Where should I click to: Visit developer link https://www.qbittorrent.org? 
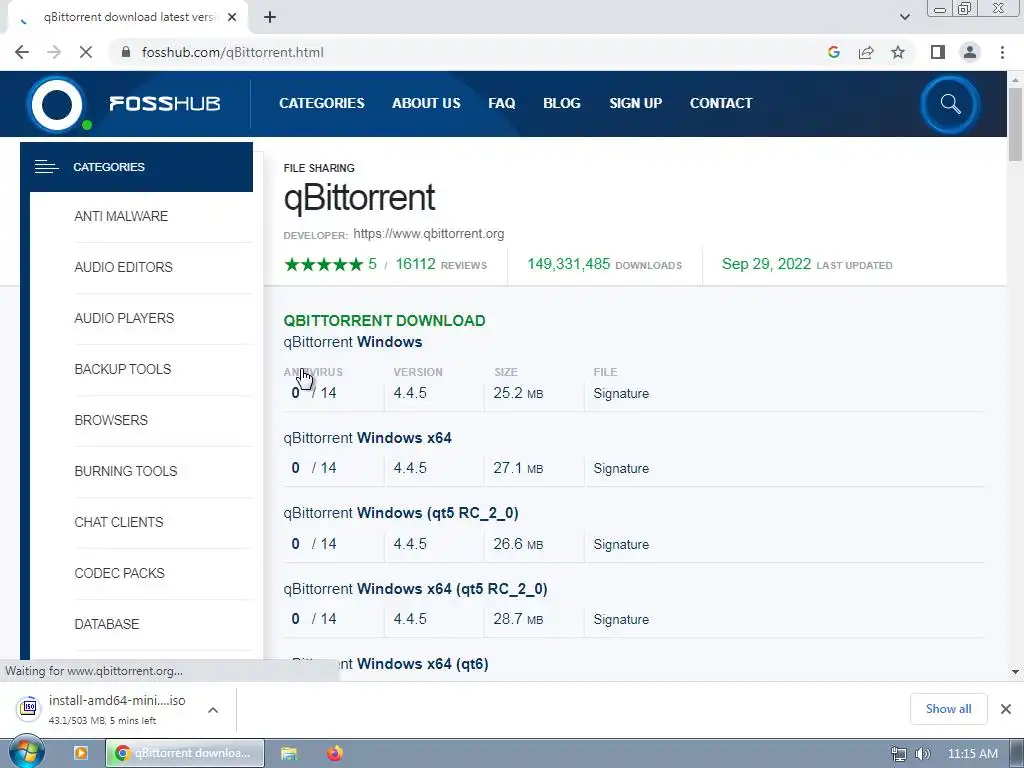[x=428, y=234]
